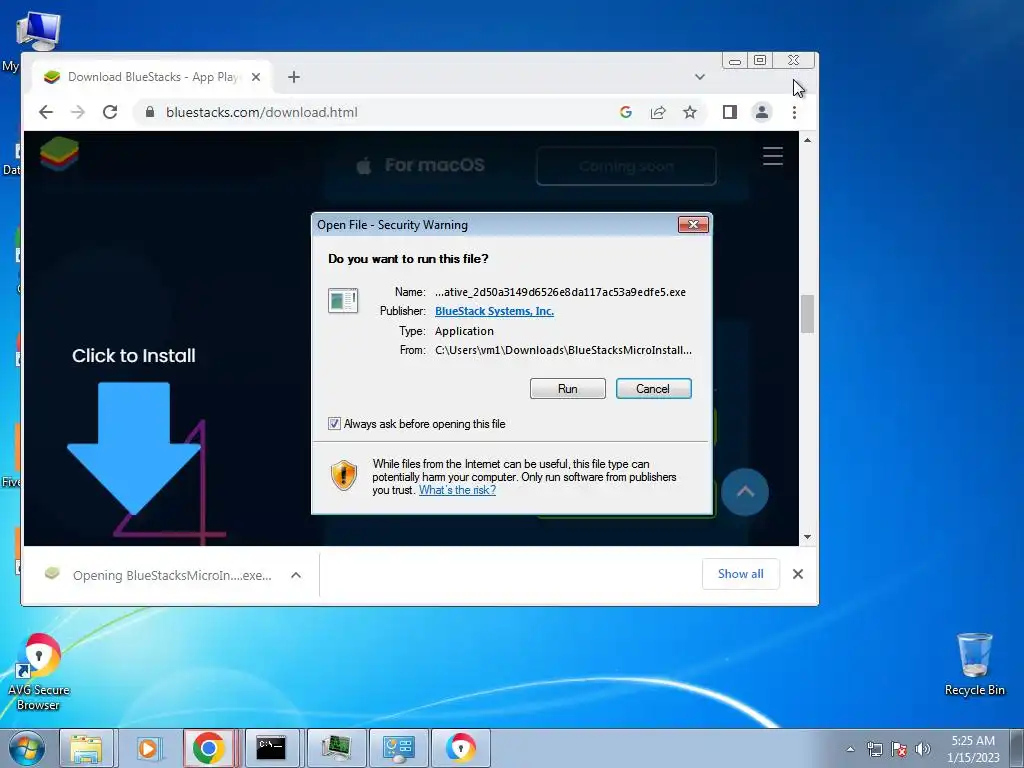Go back in Chrome
The width and height of the screenshot is (1024, 768).
[46, 112]
